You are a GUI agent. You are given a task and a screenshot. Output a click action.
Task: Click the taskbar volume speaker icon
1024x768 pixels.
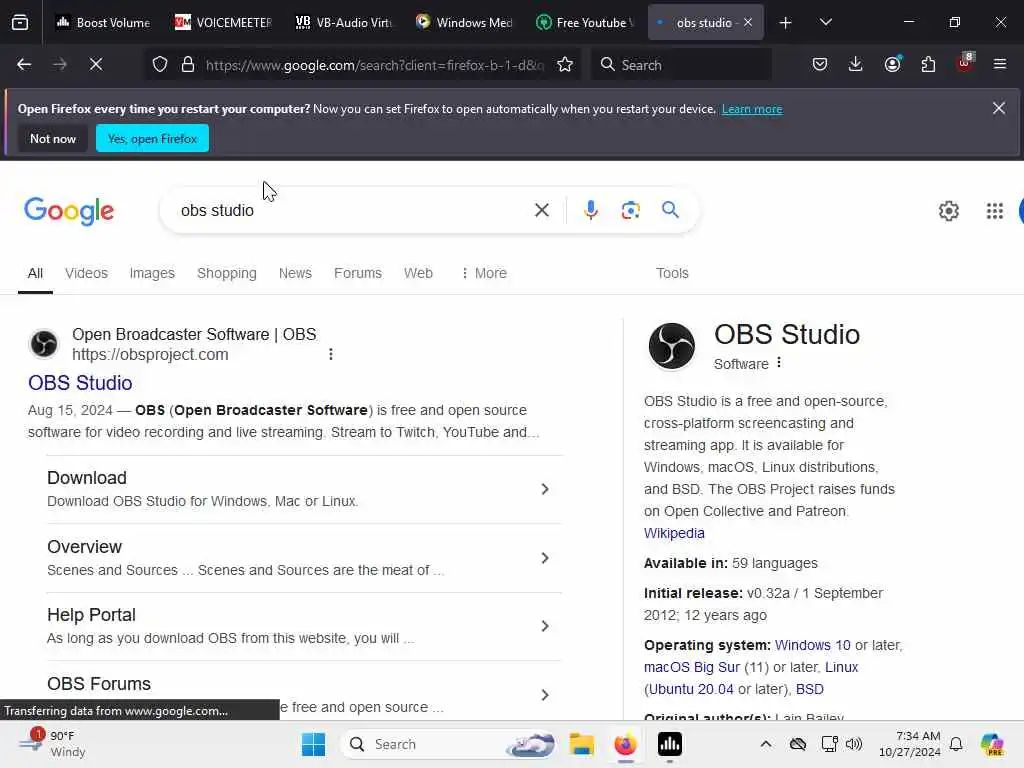[854, 744]
